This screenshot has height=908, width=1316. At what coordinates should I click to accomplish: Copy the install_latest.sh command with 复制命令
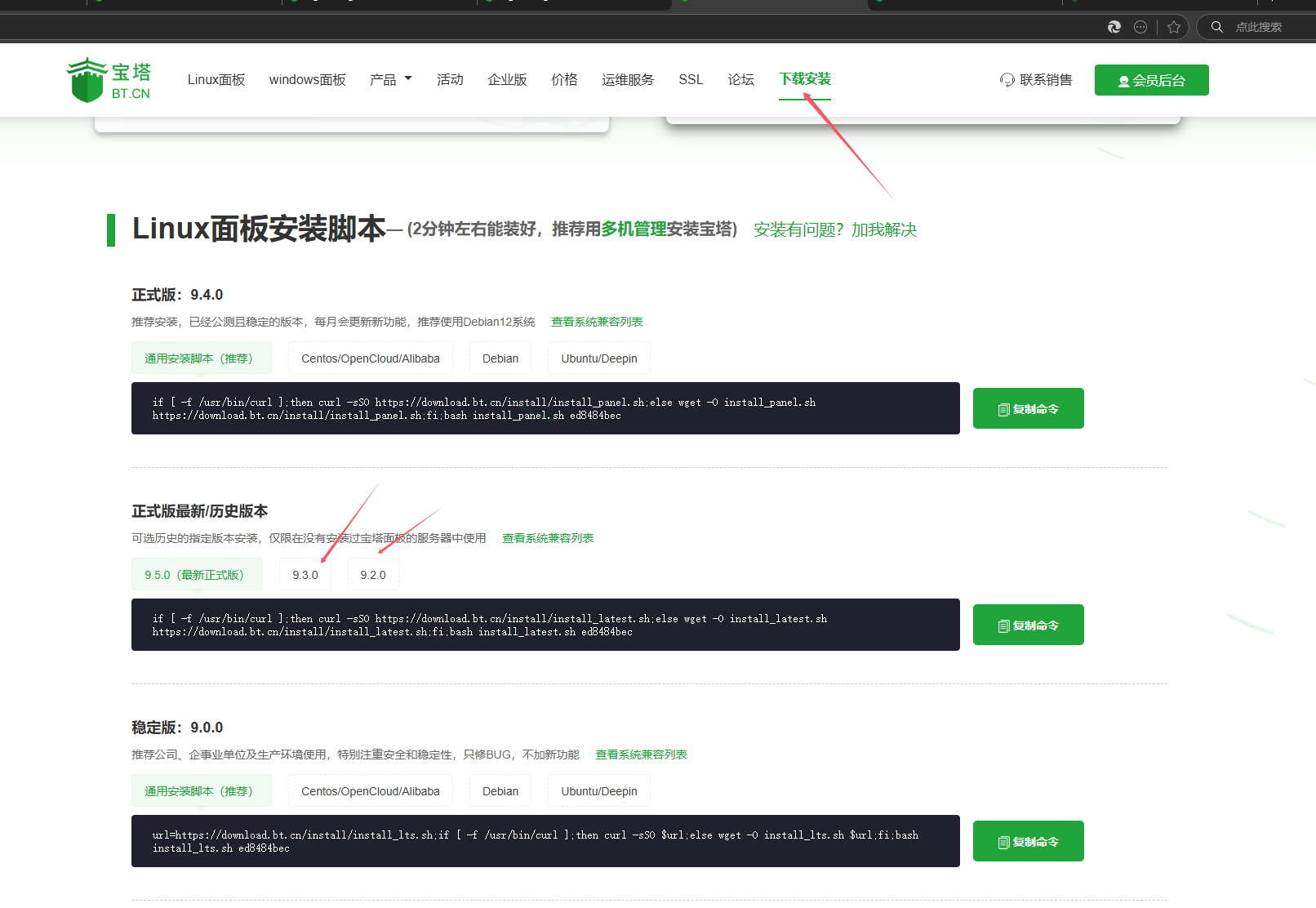point(1029,625)
